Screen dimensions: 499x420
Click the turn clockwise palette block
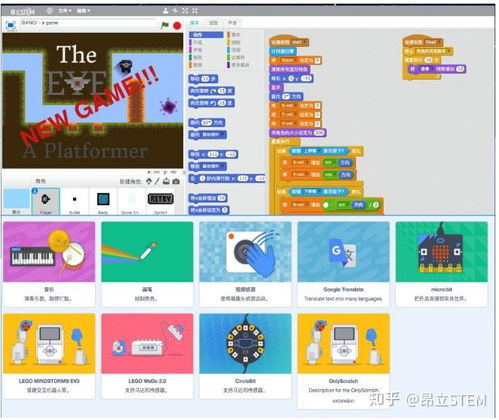(x=212, y=91)
